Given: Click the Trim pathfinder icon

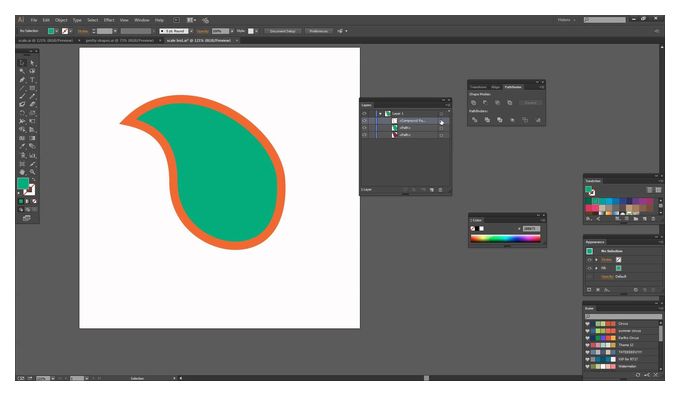Looking at the screenshot, I should click(487, 120).
